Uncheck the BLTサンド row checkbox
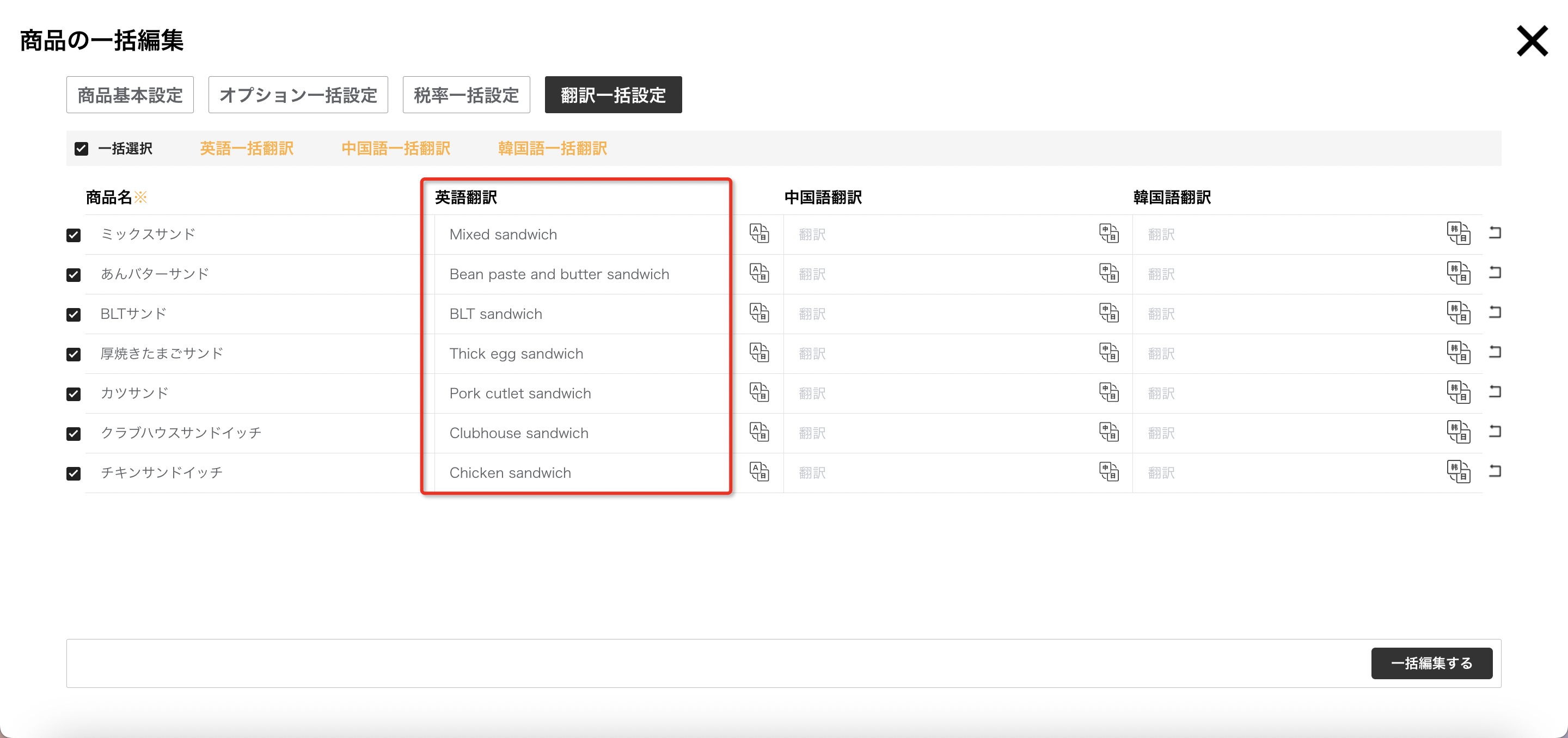The image size is (1568, 738). [x=73, y=315]
